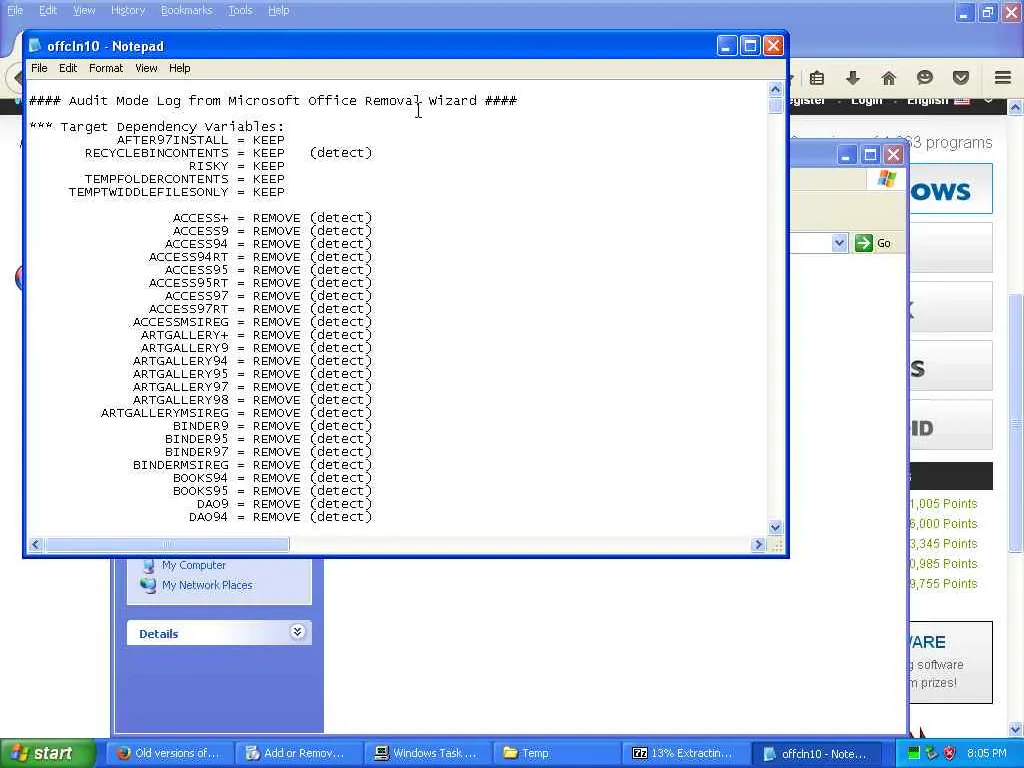Open My Computer link
This screenshot has width=1024, height=768.
[194, 565]
